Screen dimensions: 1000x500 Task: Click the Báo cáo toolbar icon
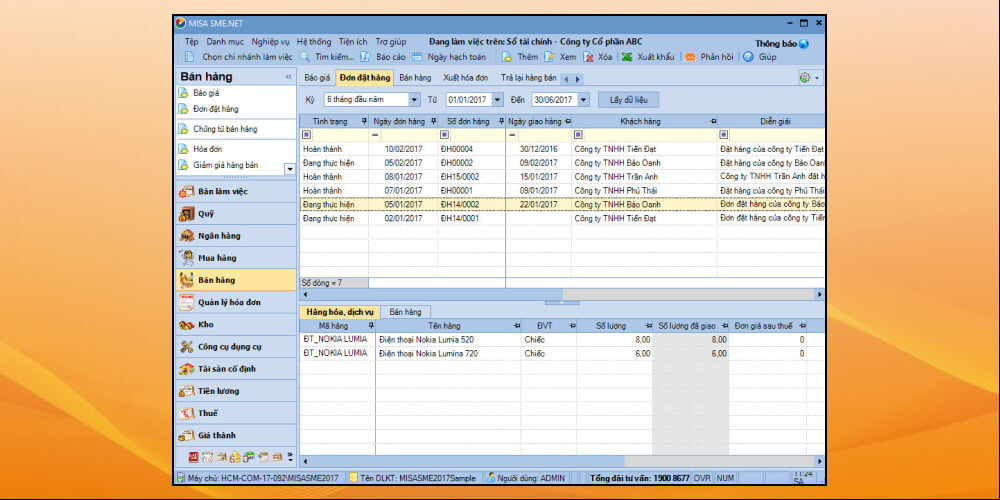coord(365,57)
